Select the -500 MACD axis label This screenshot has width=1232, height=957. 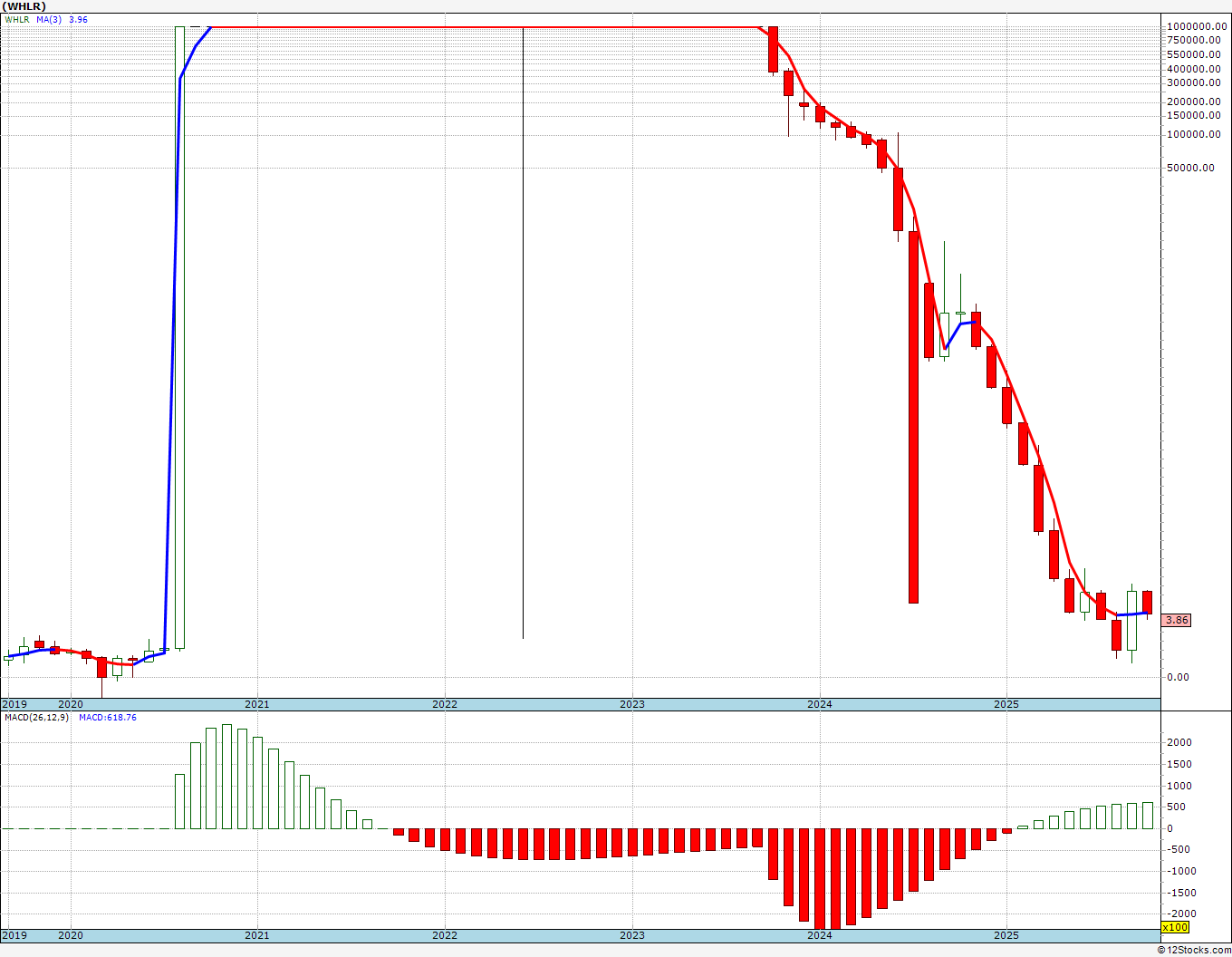tap(1178, 850)
